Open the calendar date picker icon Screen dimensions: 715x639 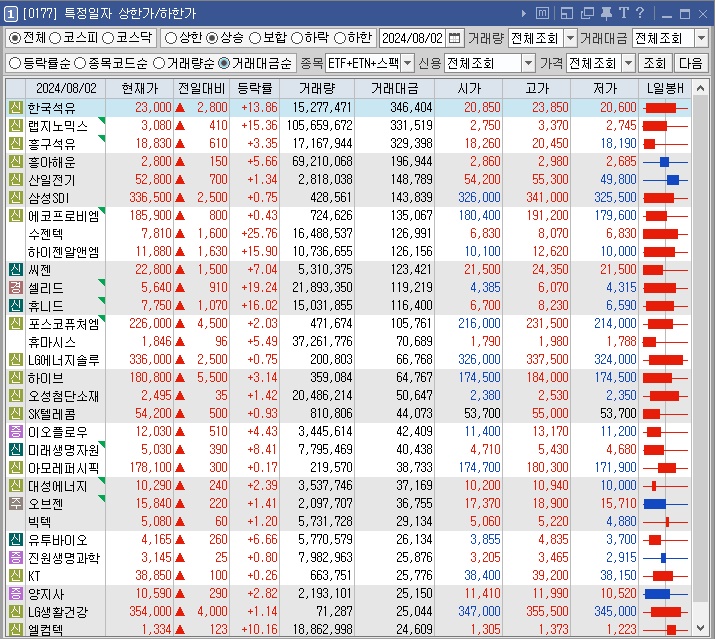pyautogui.click(x=454, y=38)
